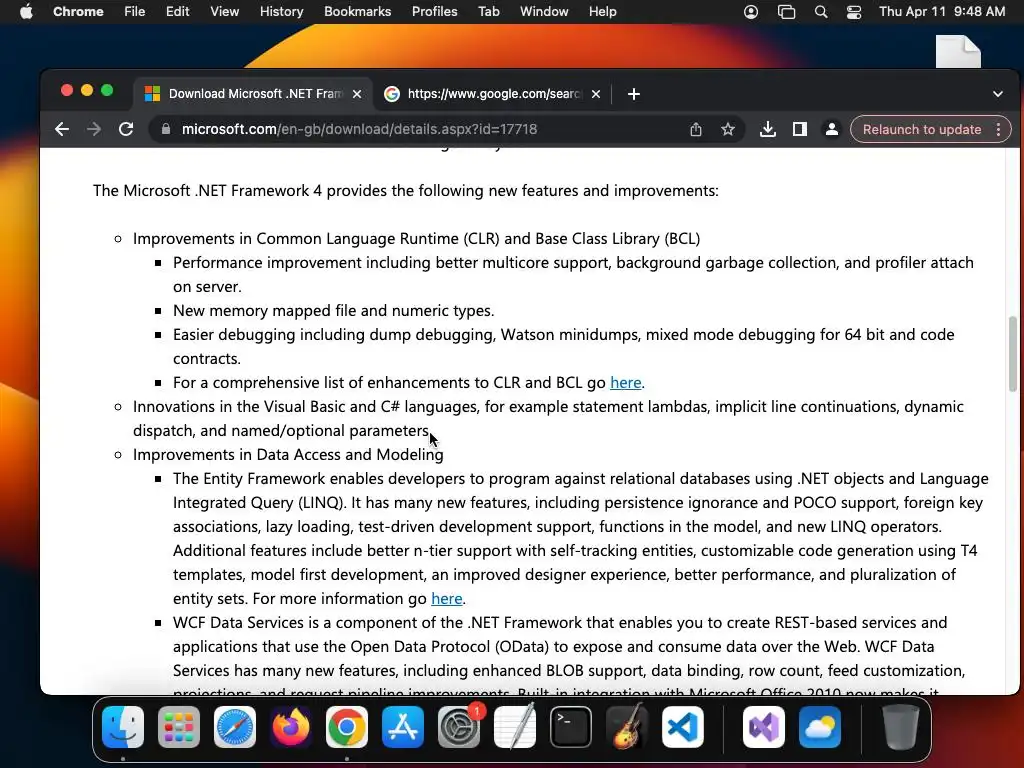Image resolution: width=1024 pixels, height=768 pixels.
Task: Open the 'here' link after entity sets information
Action: point(447,599)
